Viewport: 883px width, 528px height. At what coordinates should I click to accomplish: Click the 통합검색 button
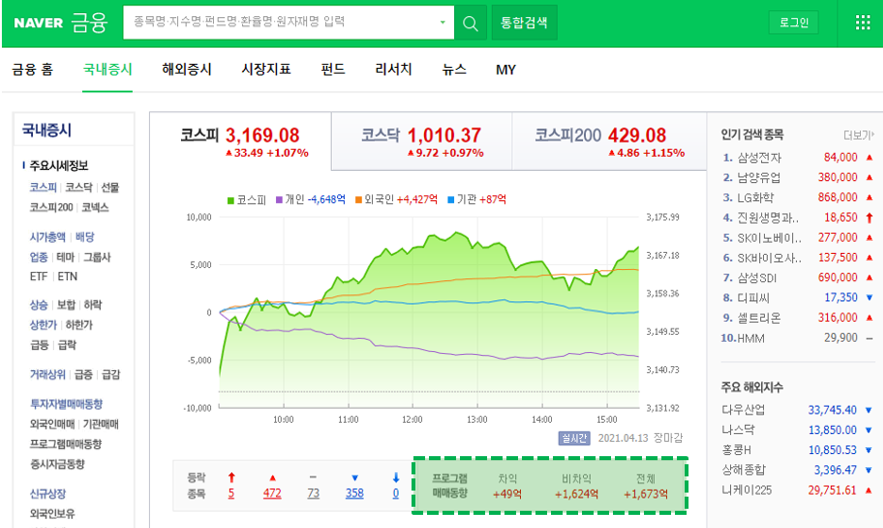tap(524, 23)
